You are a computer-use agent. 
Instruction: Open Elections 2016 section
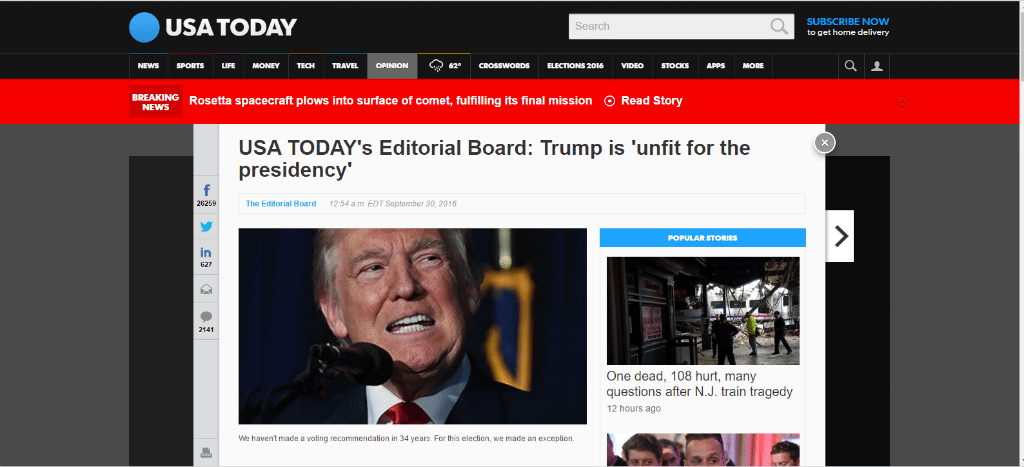pos(575,66)
